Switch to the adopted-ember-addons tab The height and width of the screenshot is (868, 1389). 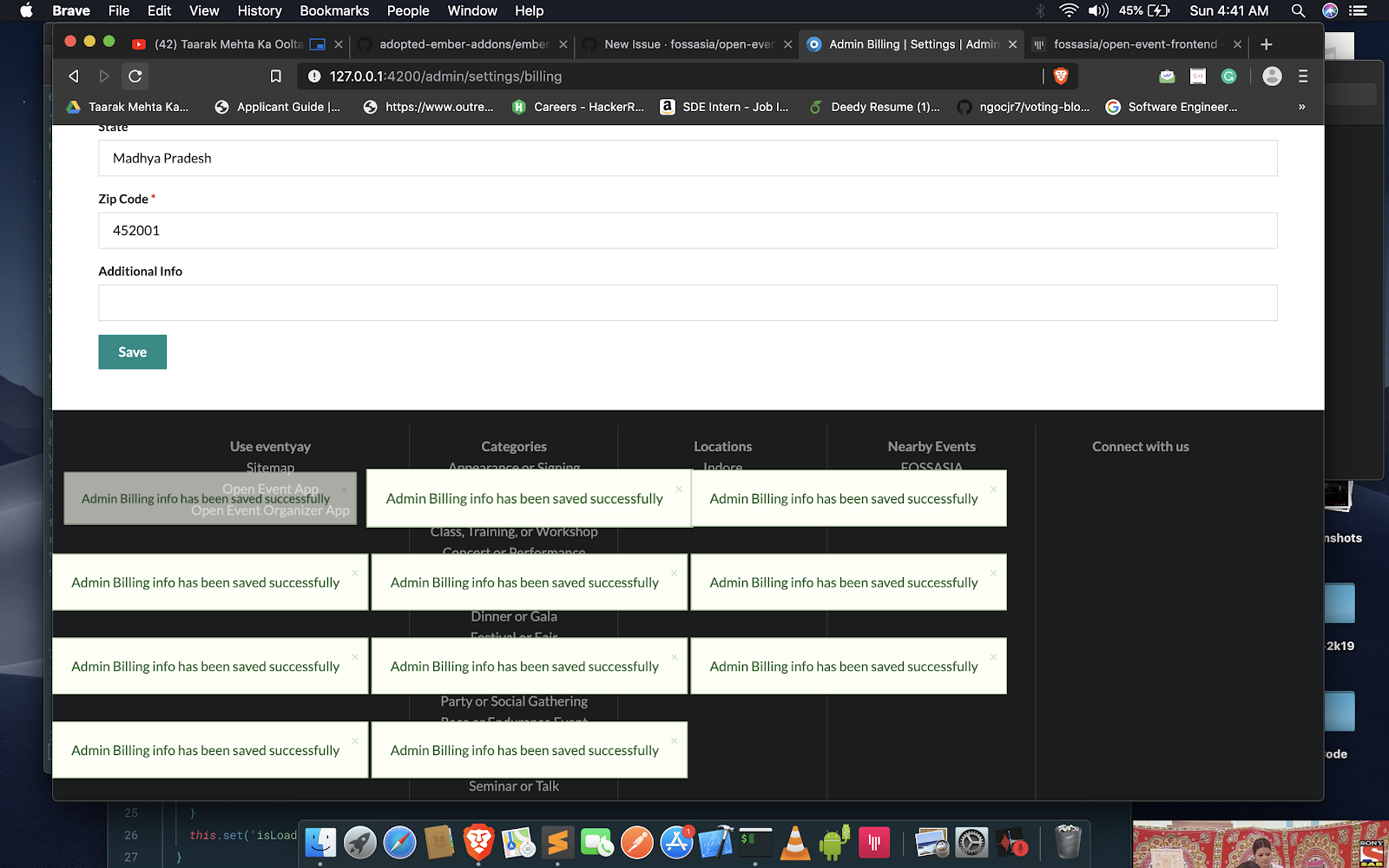(x=464, y=44)
